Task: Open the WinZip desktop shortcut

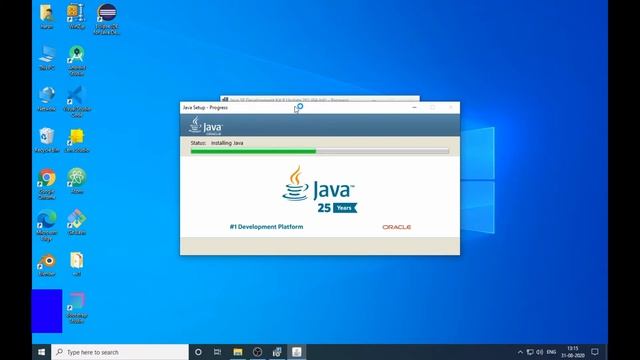Action: [x=76, y=16]
